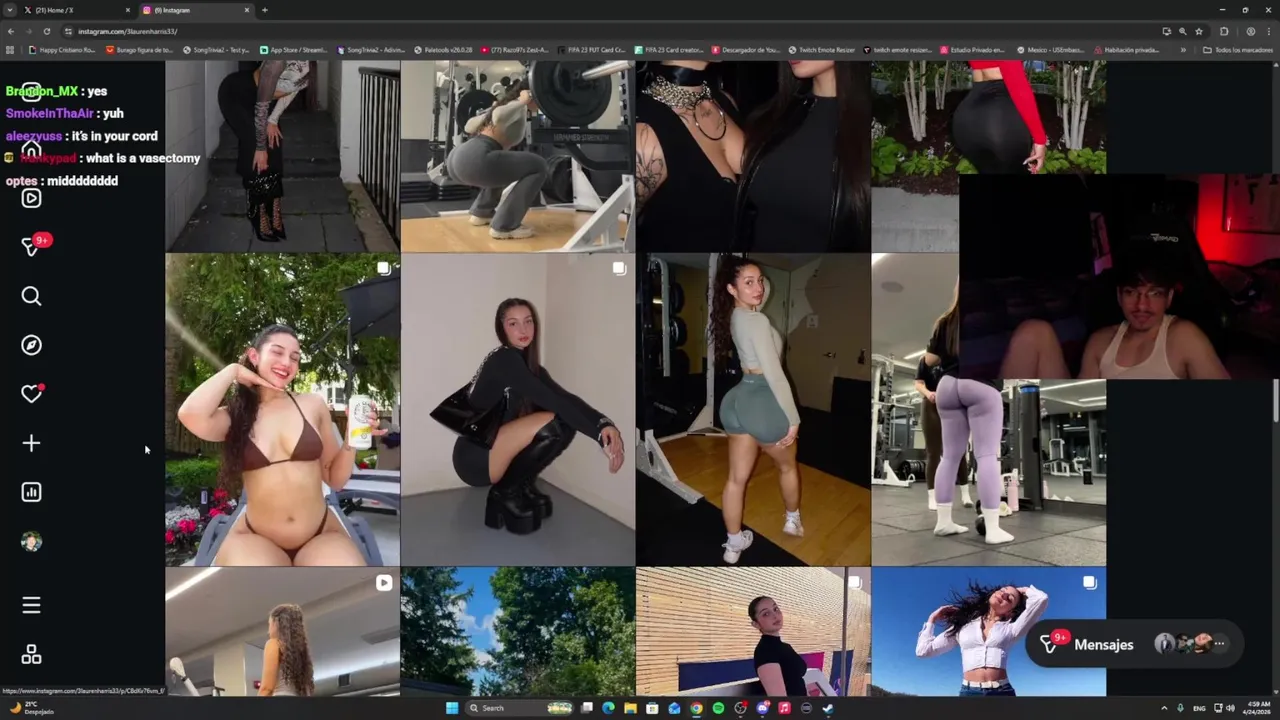Expand the bookmarks bar overflow chevron
The width and height of the screenshot is (1280, 720).
pyautogui.click(x=1183, y=50)
